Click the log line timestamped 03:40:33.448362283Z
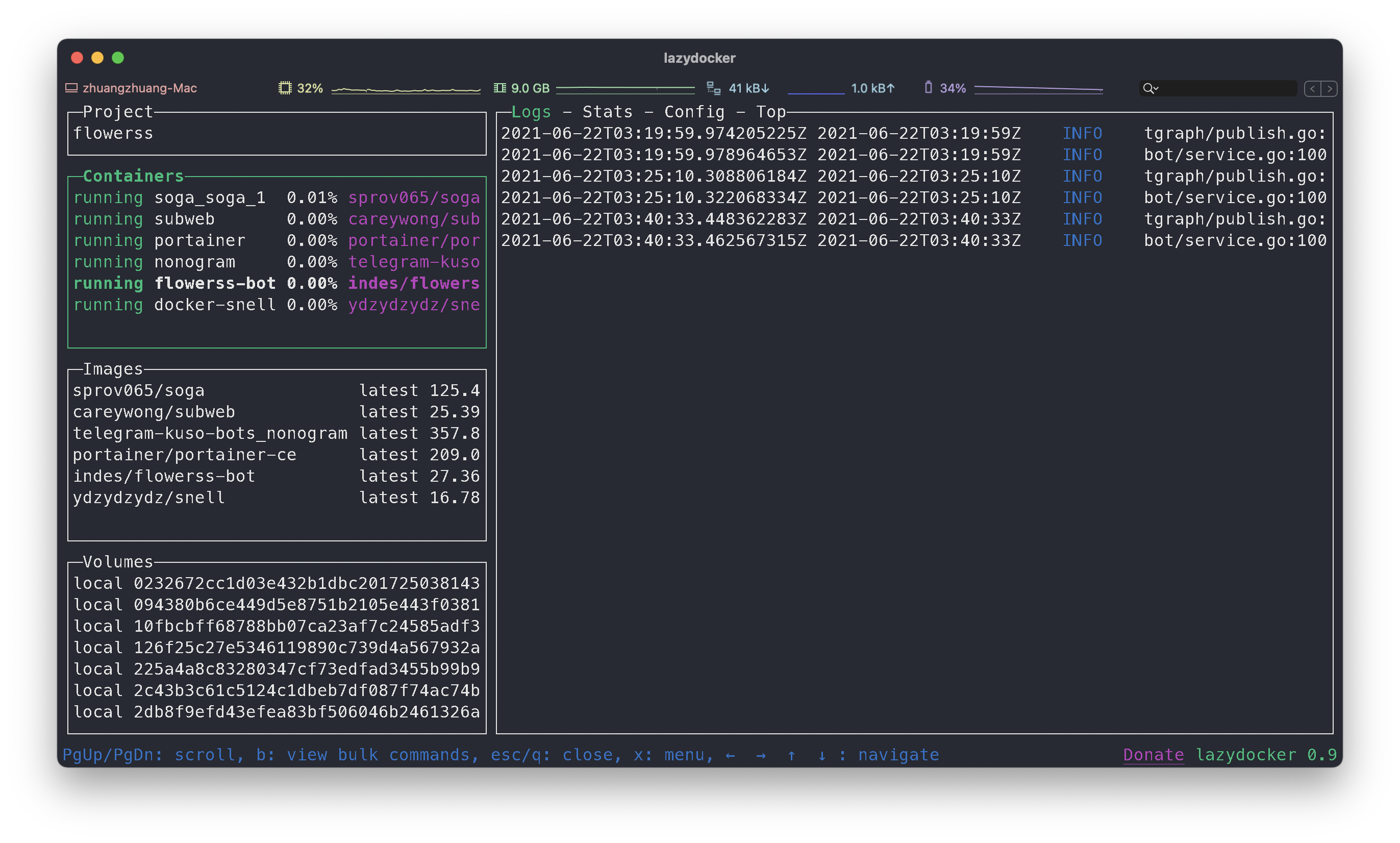This screenshot has width=1400, height=843. tap(914, 219)
